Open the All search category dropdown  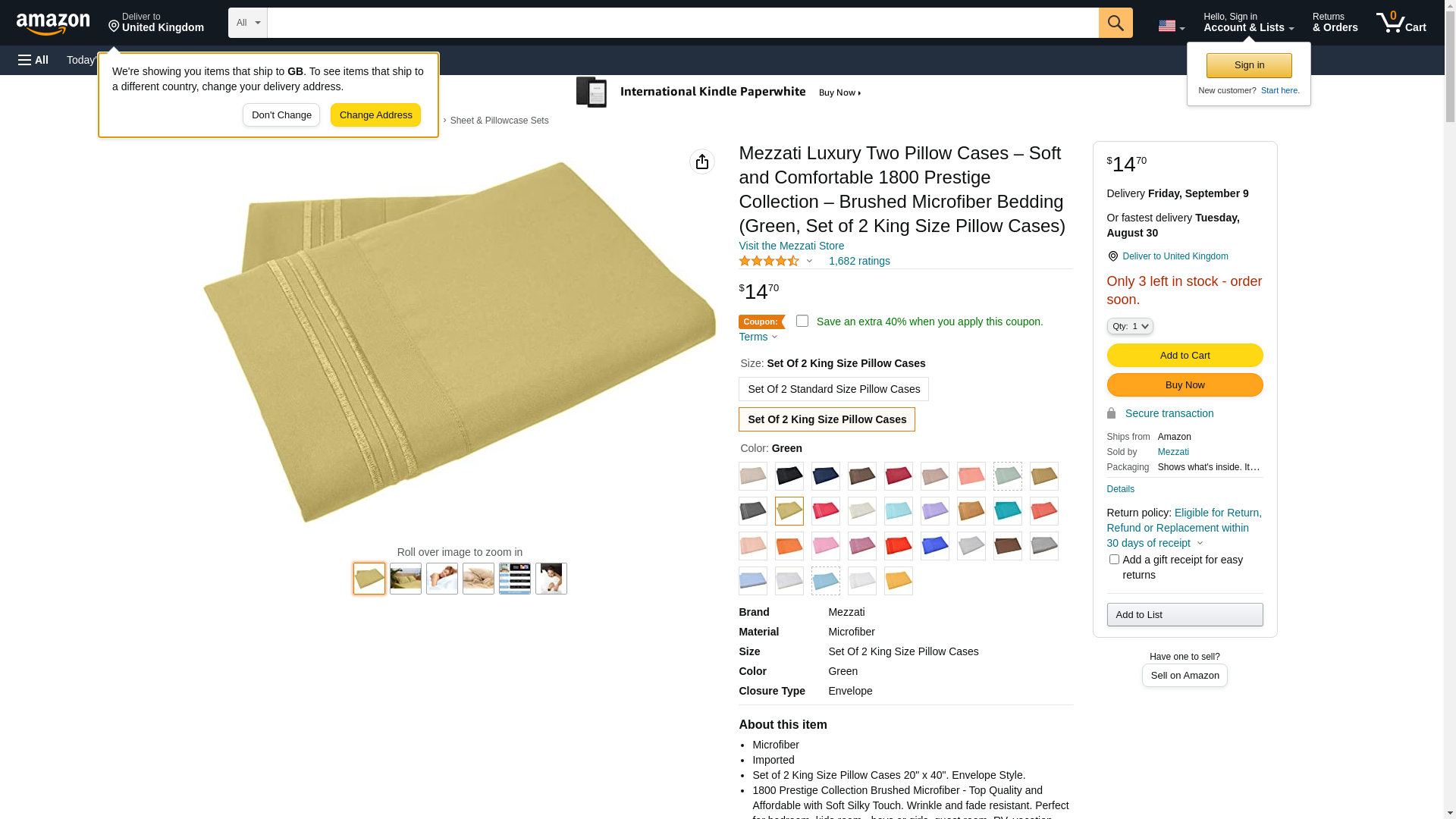click(x=248, y=23)
